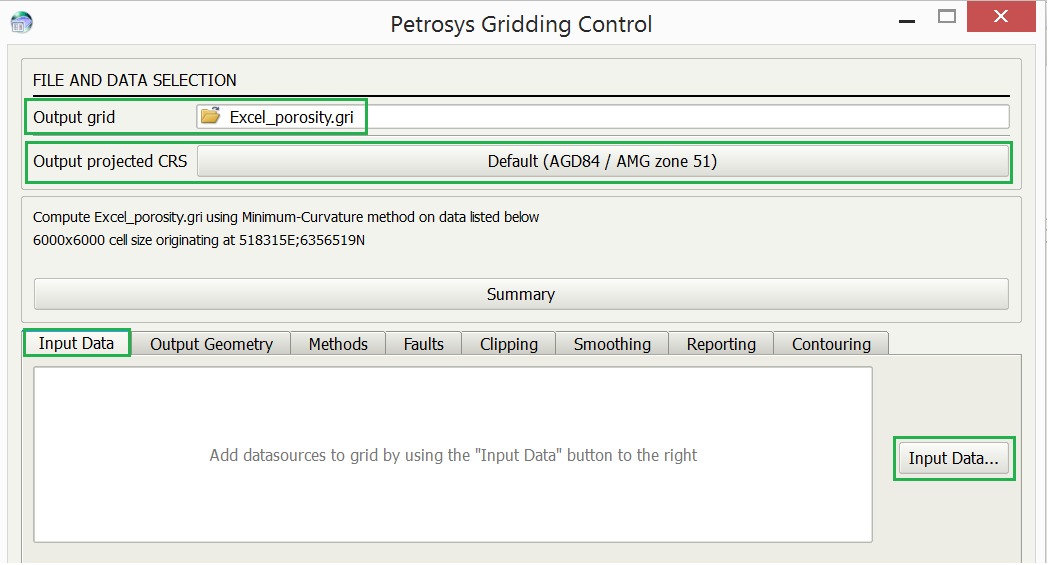This screenshot has height=565, width=1048.
Task: Click the Petrosys Gridding Control title bar text
Action: [x=521, y=24]
